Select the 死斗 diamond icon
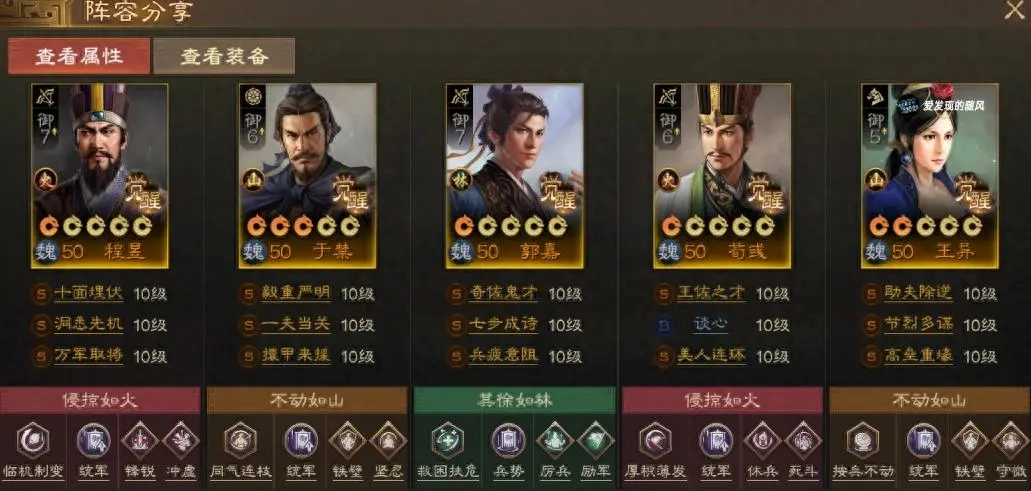1031x491 pixels. (x=803, y=440)
